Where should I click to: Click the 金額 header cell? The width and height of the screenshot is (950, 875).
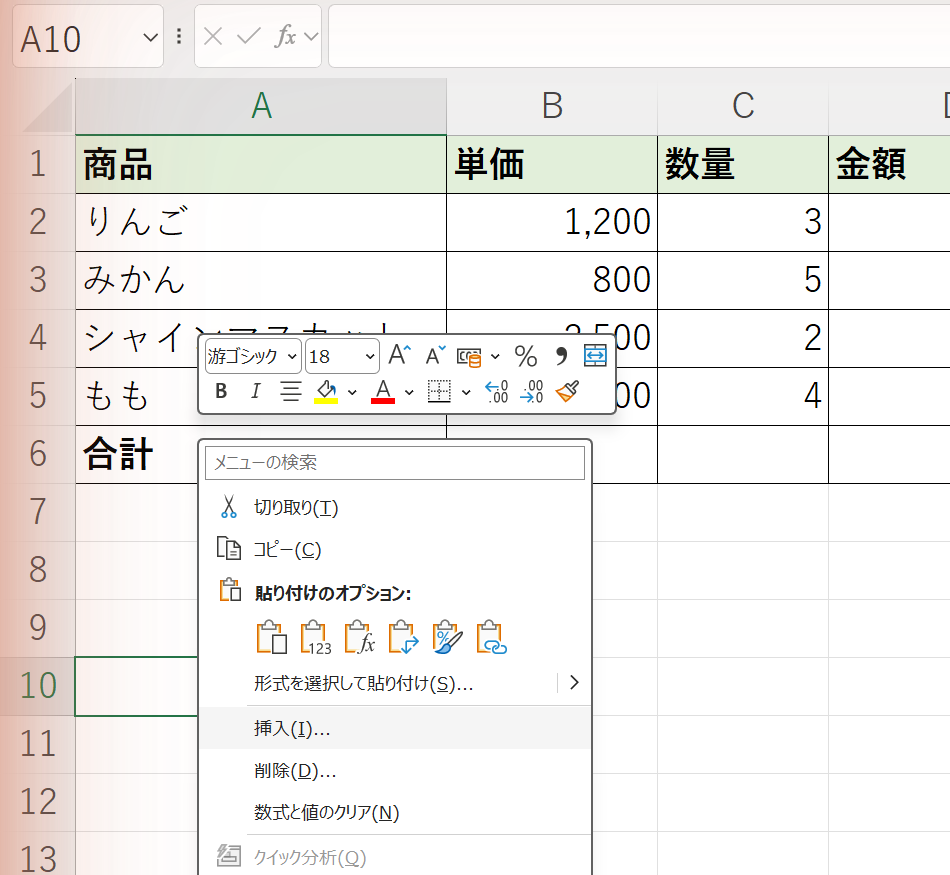(889, 164)
